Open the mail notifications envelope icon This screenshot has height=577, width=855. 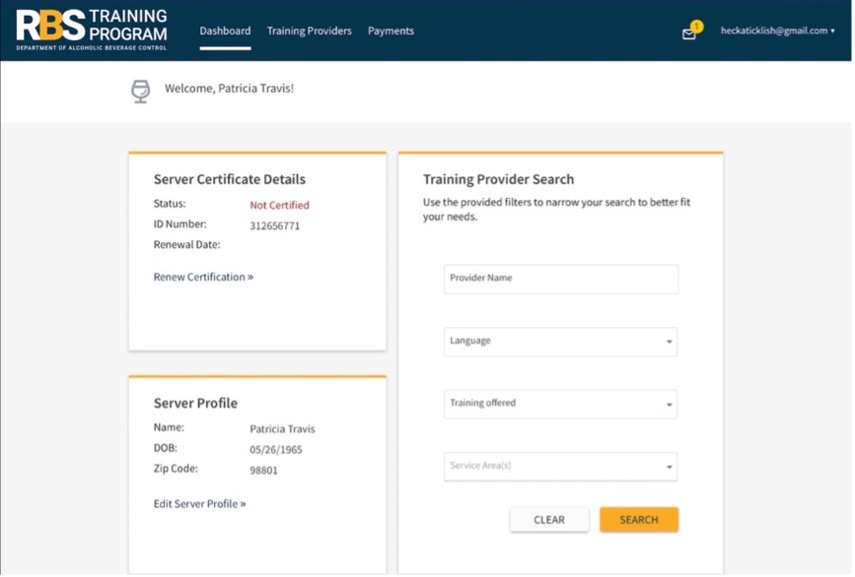688,34
